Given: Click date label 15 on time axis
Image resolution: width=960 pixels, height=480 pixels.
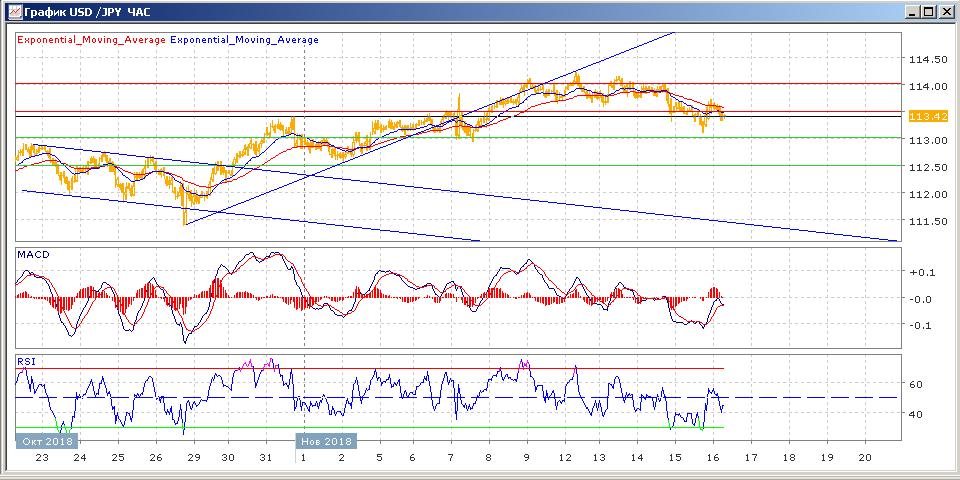Looking at the screenshot, I should tap(675, 458).
